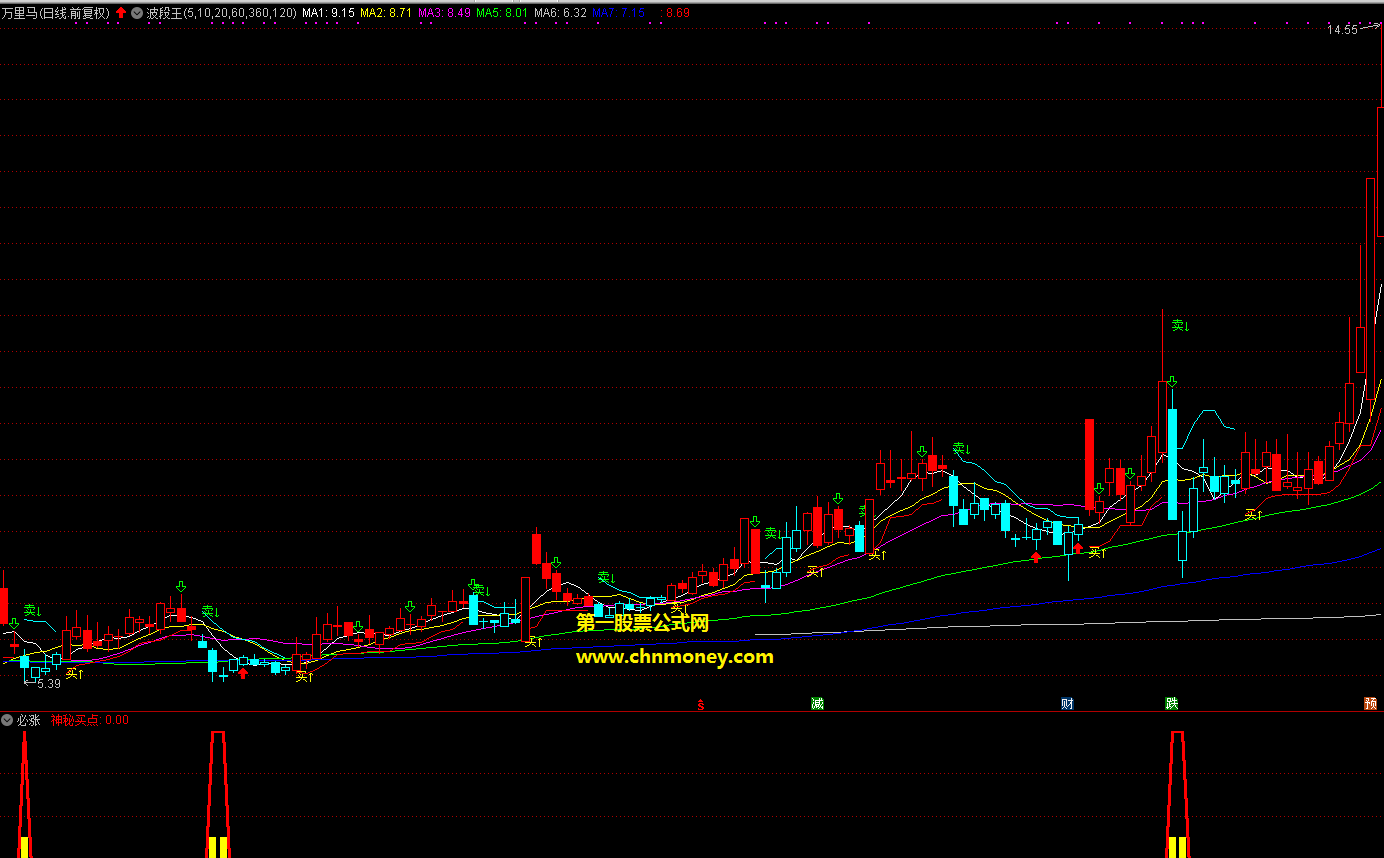Viewport: 1384px width, 858px height.
Task: Click the blue 财 event marker
Action: pos(1067,704)
